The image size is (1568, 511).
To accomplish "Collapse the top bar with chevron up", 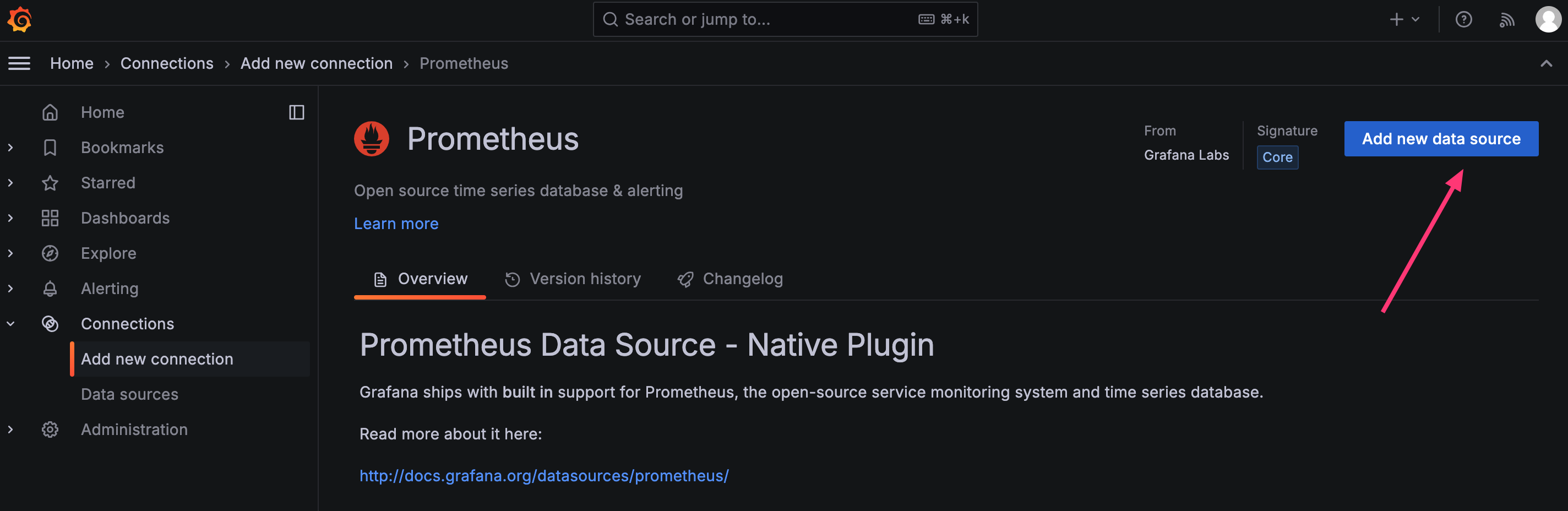I will [x=1546, y=63].
